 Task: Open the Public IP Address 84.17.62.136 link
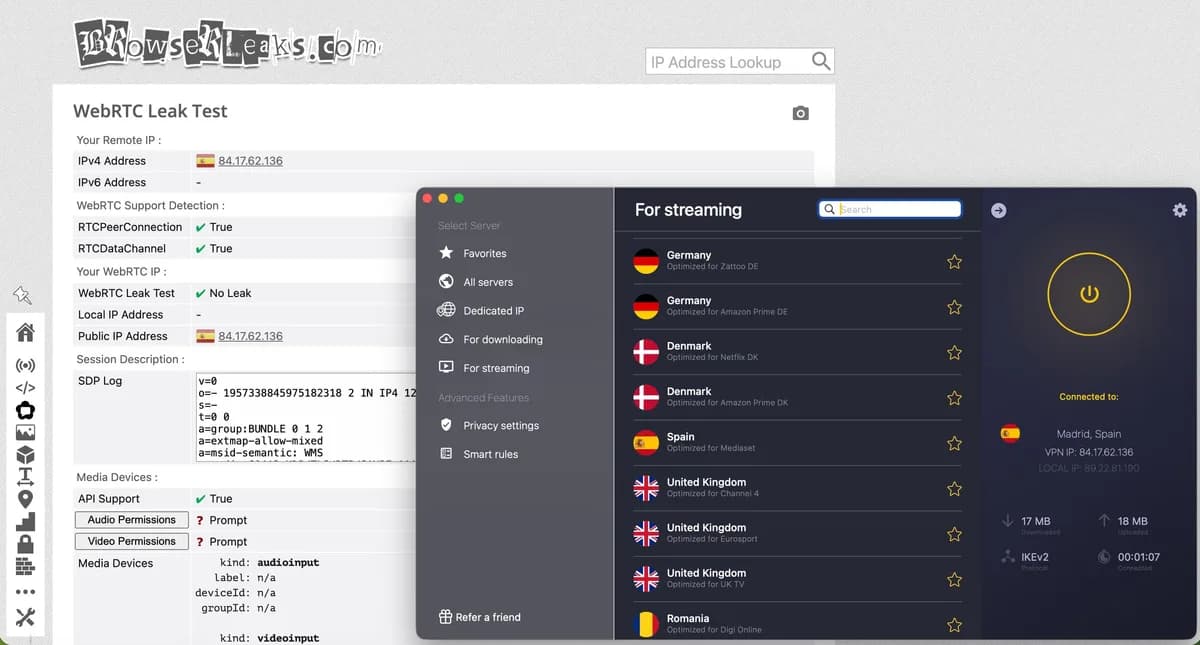click(250, 336)
